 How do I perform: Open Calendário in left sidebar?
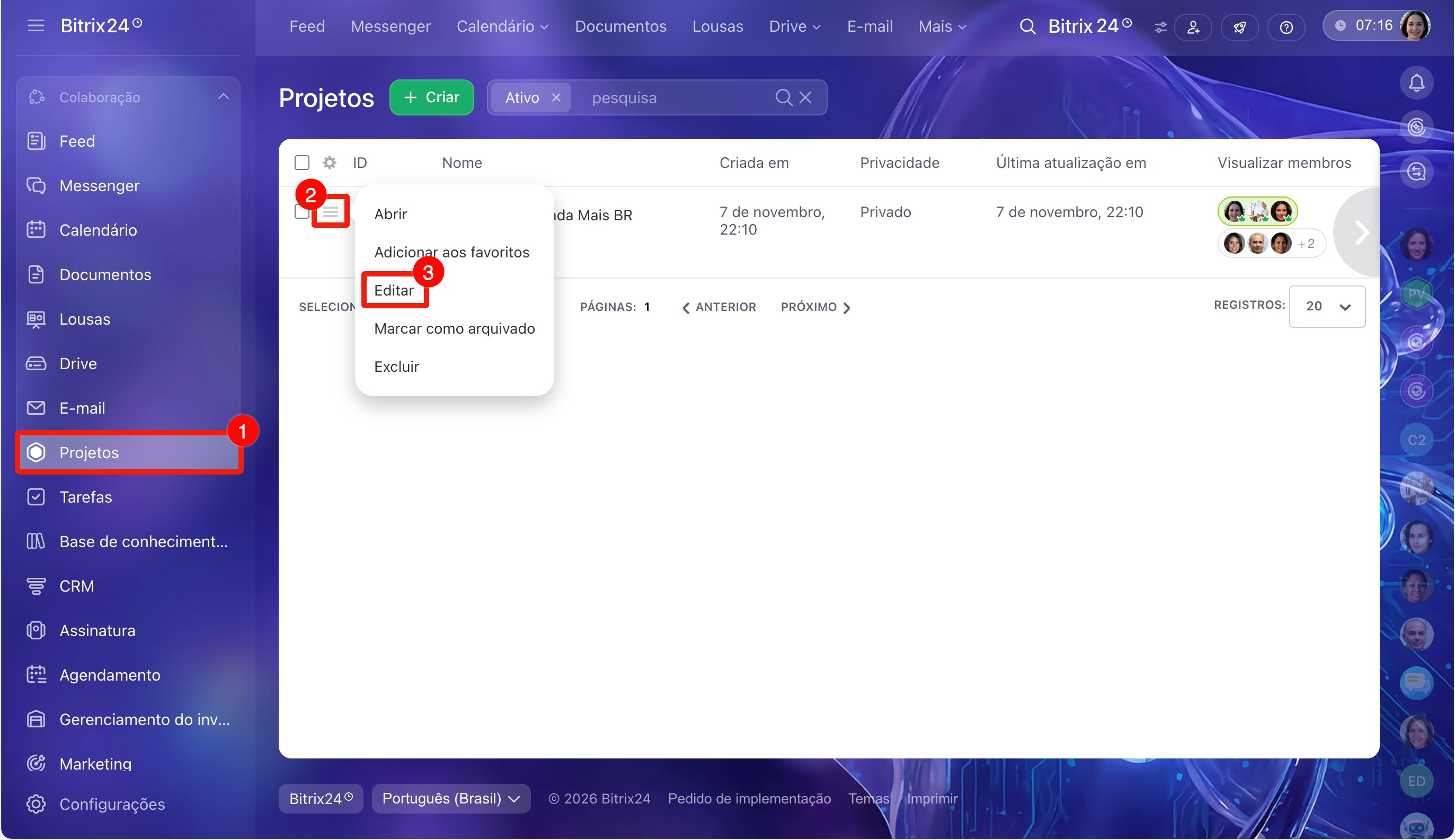(128, 230)
